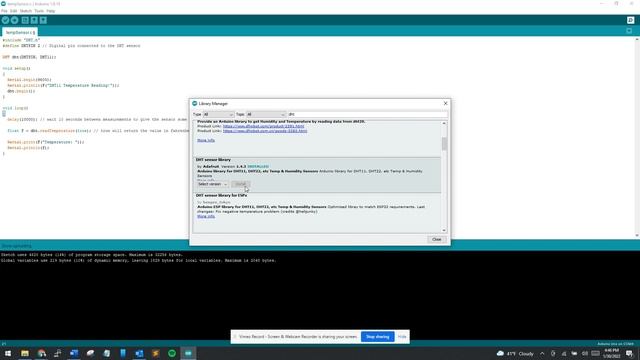Open the first Type dropdown in Library Manager

(218, 115)
